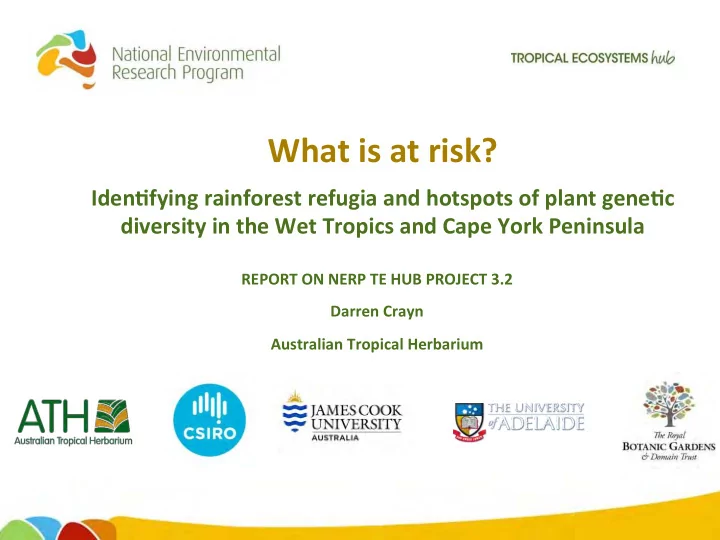Viewport: 720px width, 540px height.
Task: Click the Royal Botanic Gardens tree logo
Action: [669, 421]
